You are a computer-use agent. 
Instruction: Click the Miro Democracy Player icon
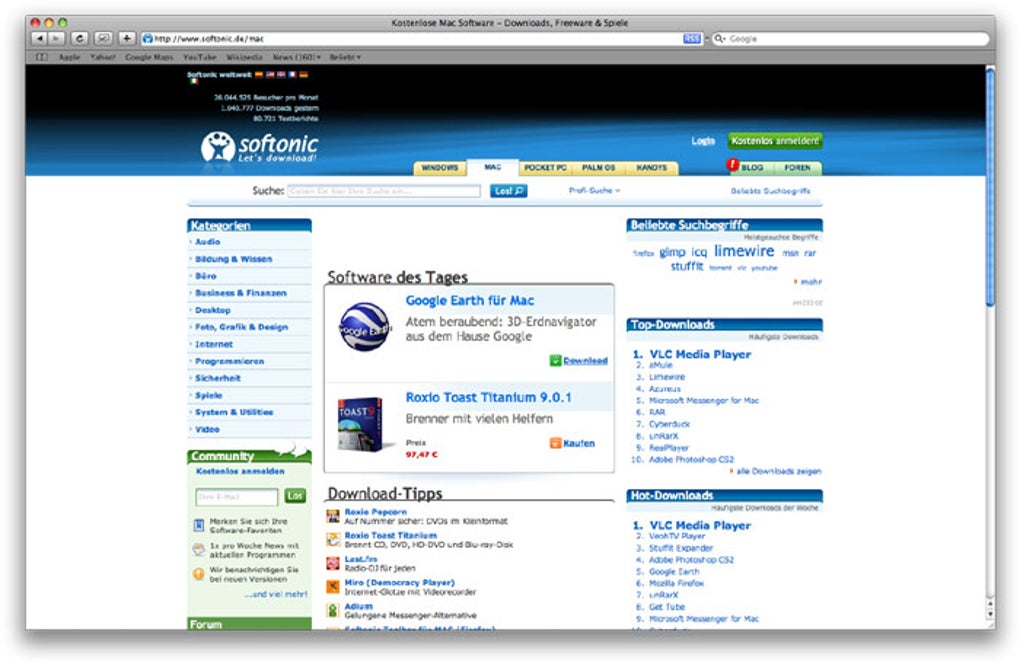point(333,587)
